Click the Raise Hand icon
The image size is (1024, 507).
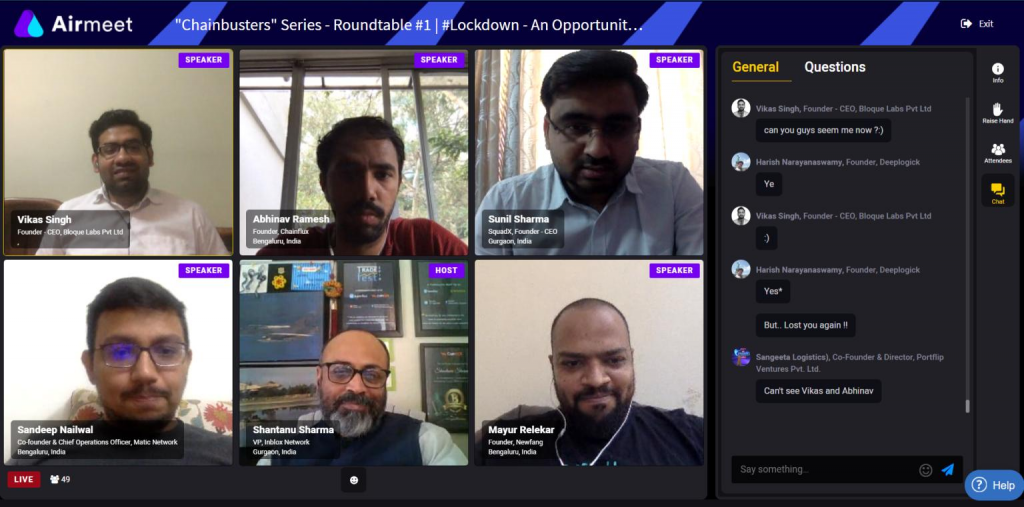pyautogui.click(x=997, y=112)
